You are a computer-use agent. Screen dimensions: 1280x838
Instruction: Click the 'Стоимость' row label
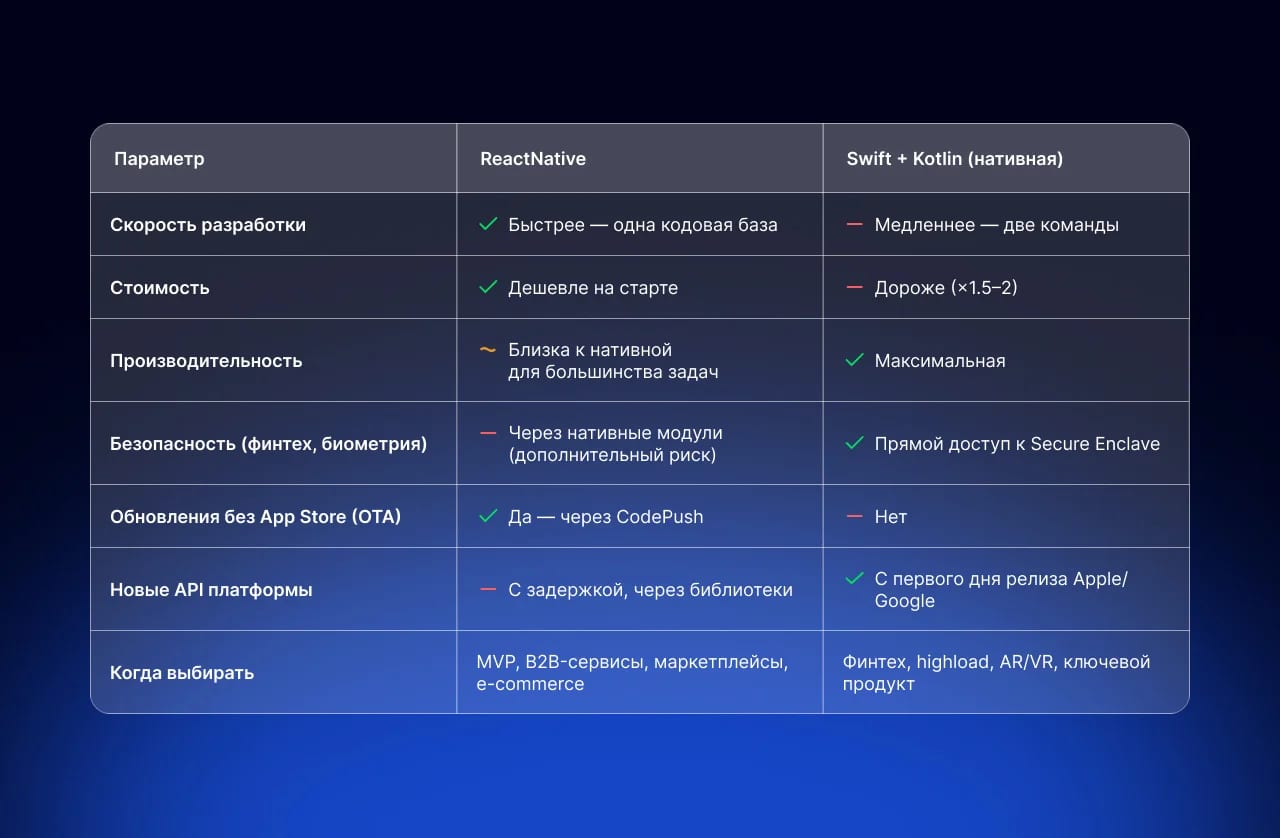pos(160,287)
